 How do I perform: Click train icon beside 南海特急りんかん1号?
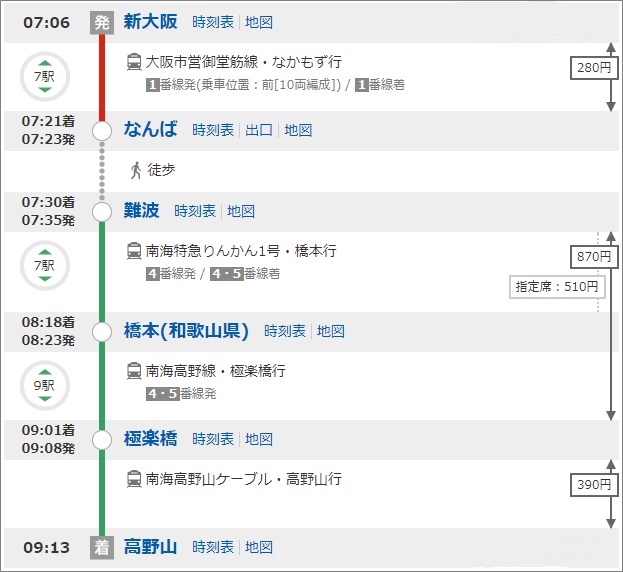coord(134,251)
